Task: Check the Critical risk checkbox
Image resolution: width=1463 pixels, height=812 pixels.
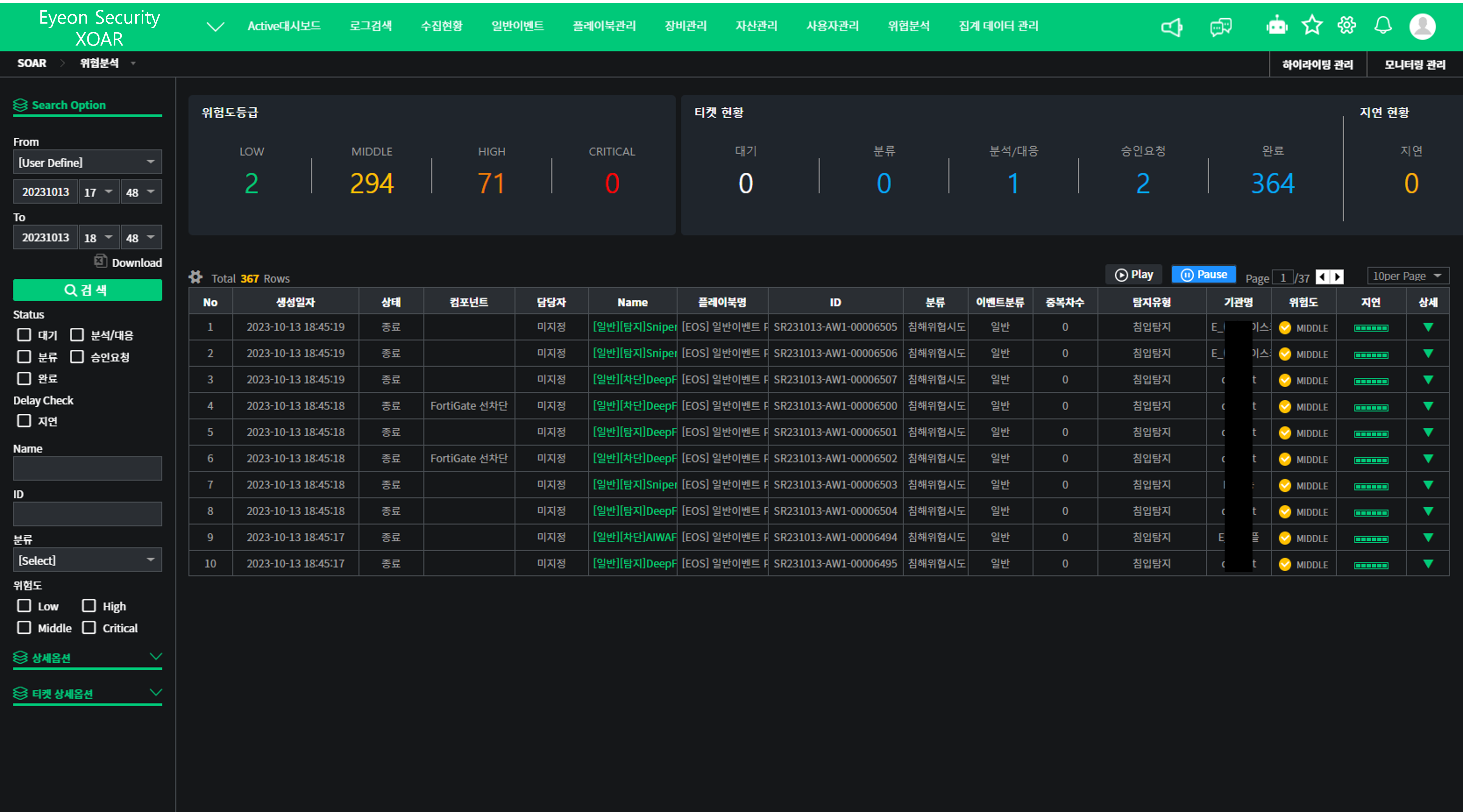Action: pos(88,627)
